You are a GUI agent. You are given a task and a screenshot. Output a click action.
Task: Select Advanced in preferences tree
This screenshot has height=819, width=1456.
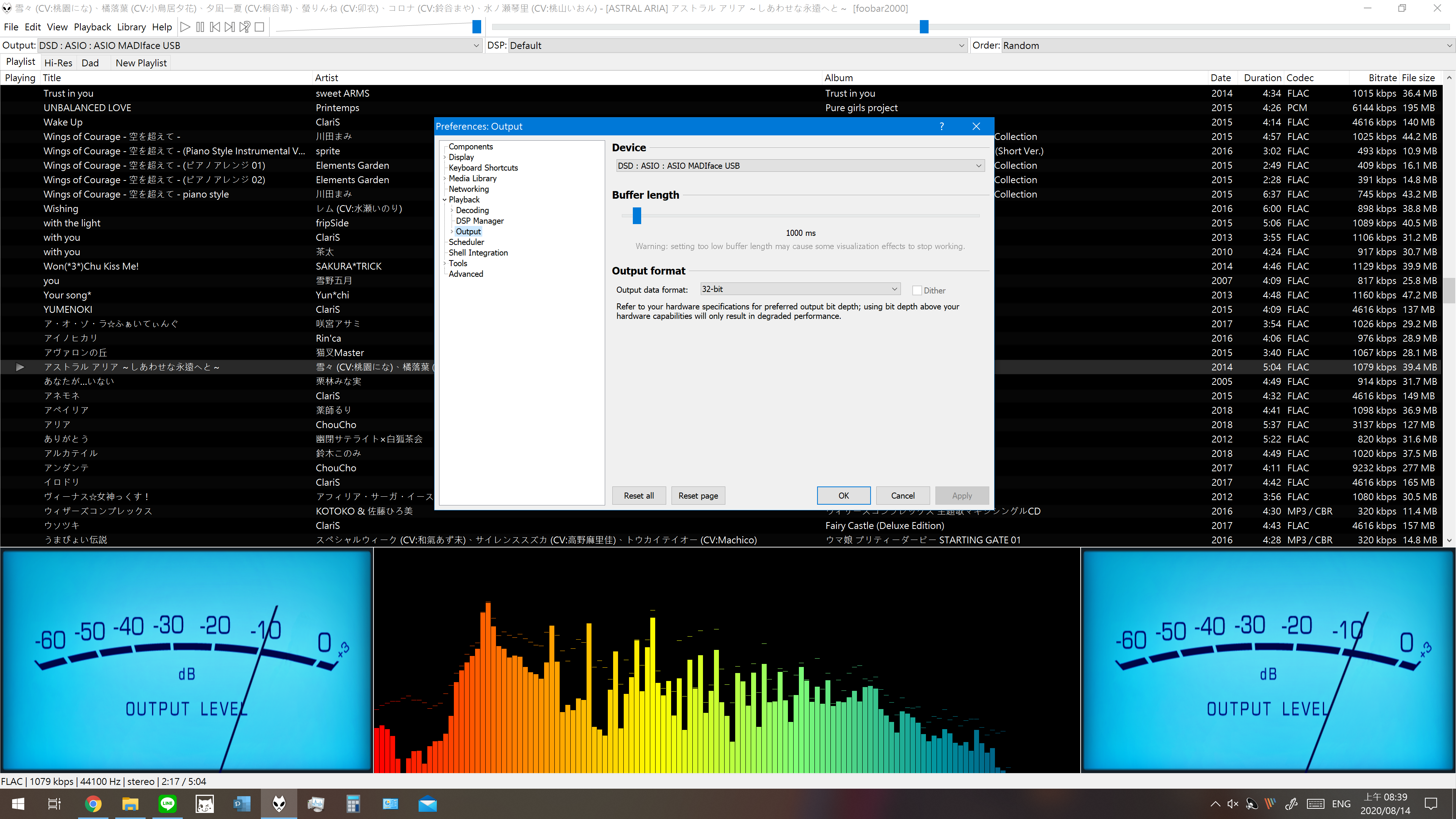click(466, 274)
